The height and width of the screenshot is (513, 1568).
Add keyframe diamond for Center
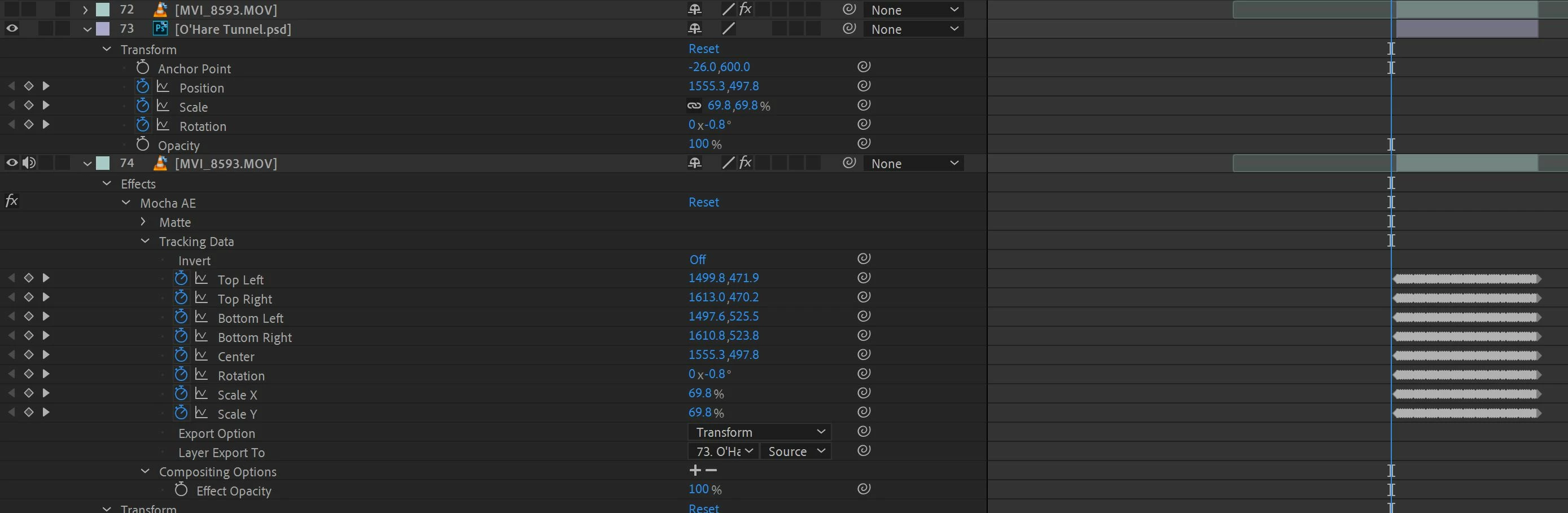[29, 355]
